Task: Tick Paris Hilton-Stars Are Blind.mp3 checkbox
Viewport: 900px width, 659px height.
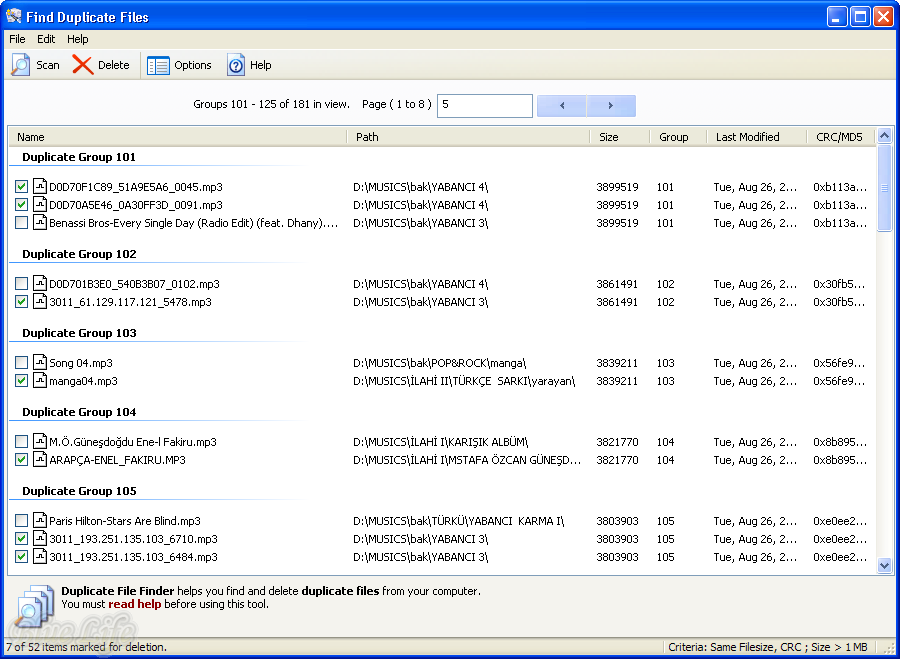Action: pyautogui.click(x=22, y=521)
